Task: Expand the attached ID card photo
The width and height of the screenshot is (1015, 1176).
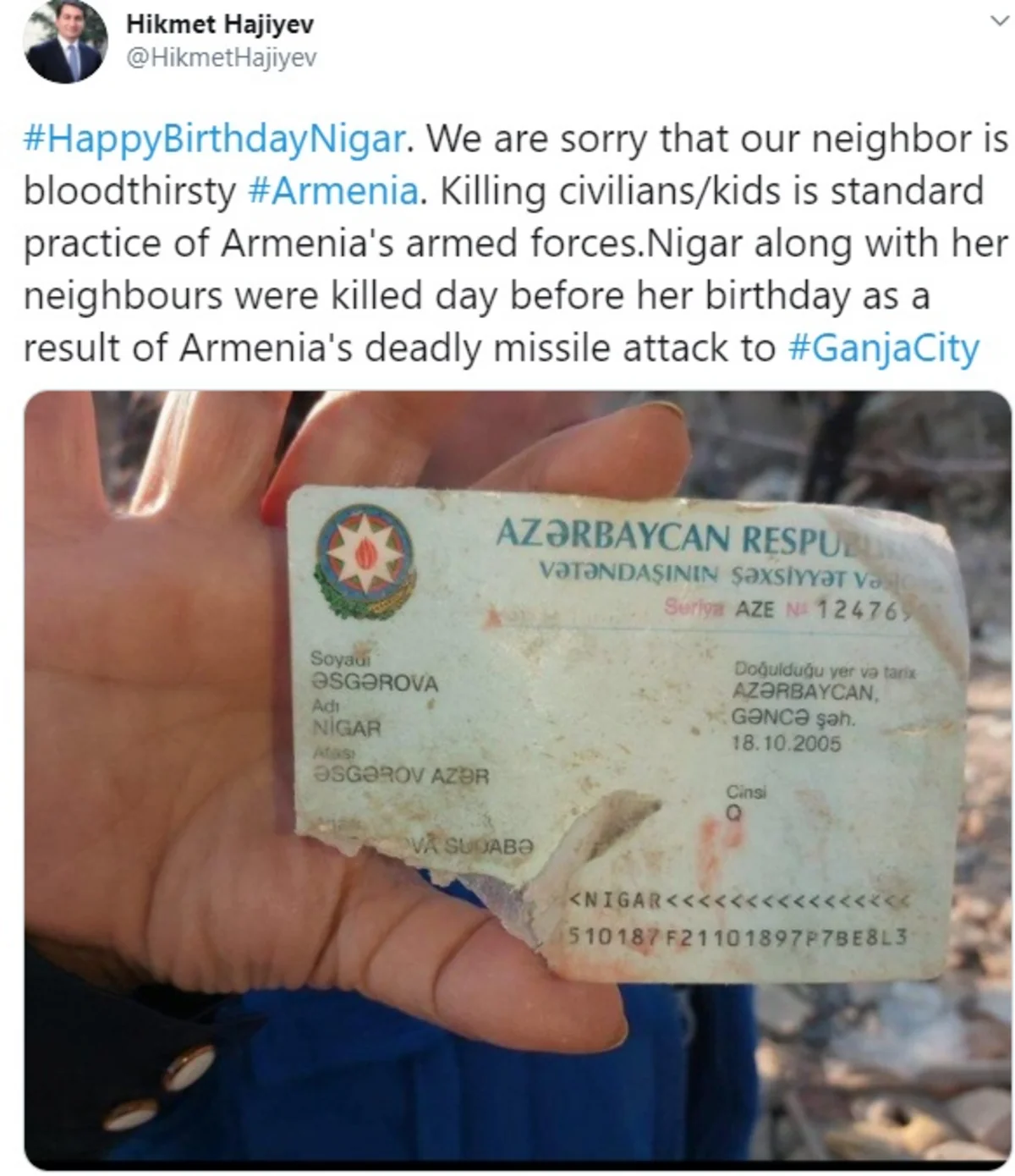Action: pos(518,780)
